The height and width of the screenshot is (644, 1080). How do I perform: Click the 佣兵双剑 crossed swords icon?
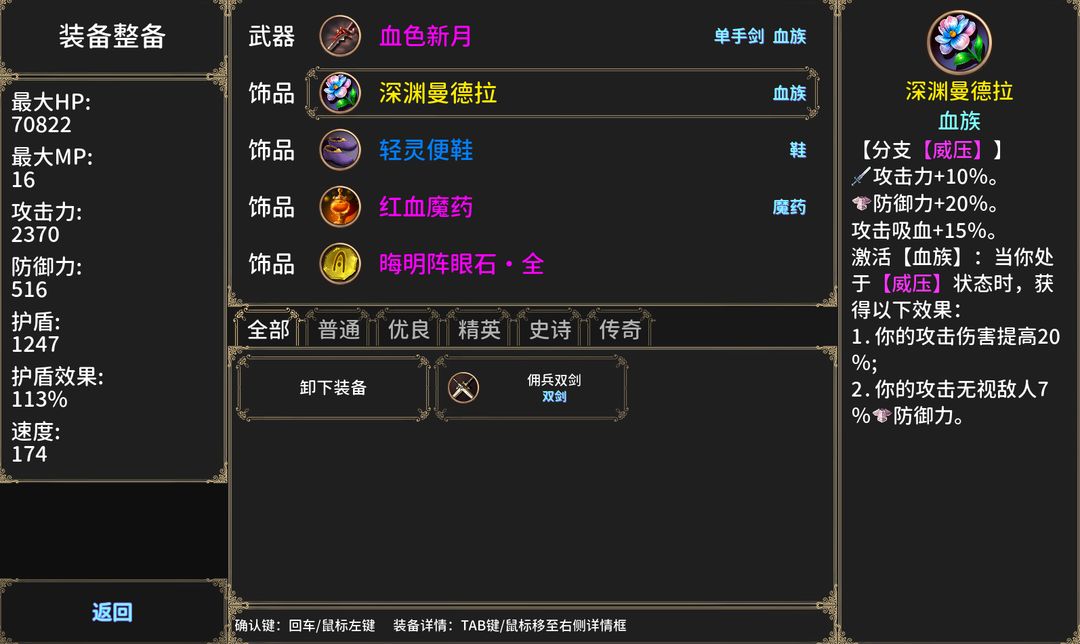[x=464, y=388]
